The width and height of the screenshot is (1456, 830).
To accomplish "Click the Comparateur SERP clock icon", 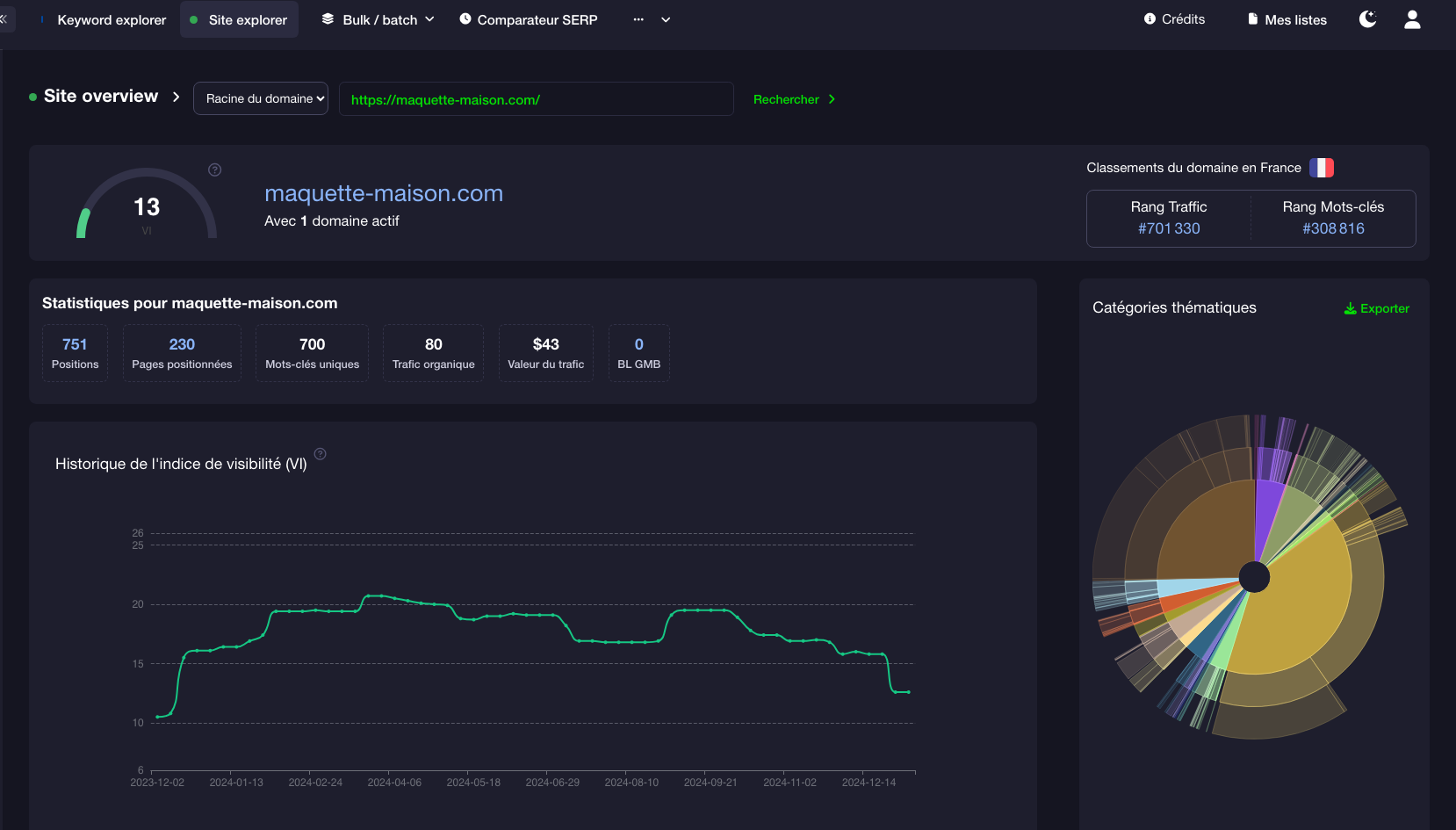I will 465,18.
